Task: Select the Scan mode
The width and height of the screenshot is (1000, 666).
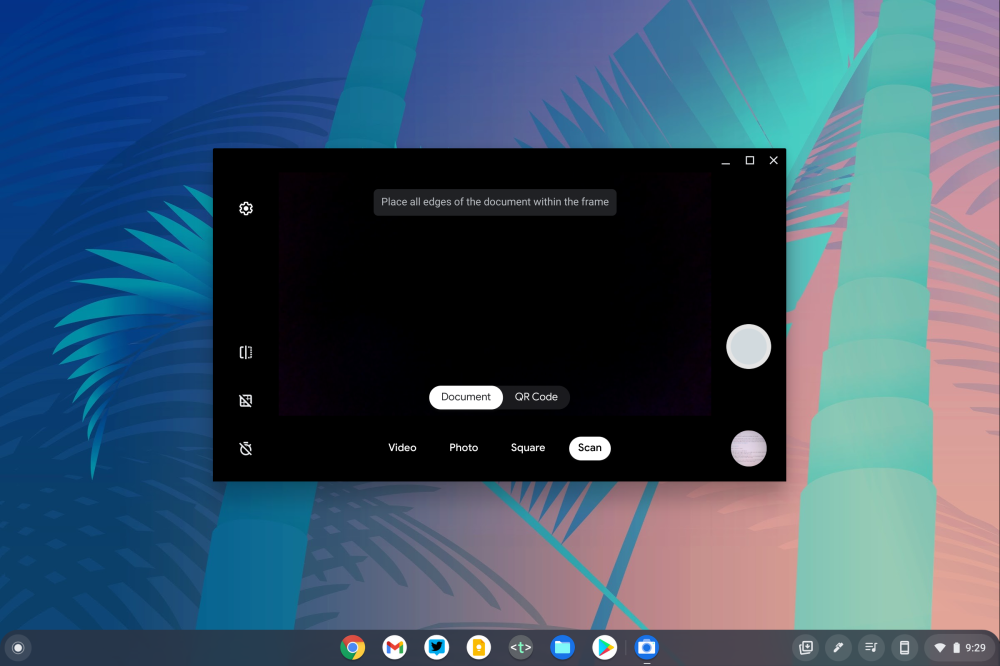Action: [x=589, y=448]
